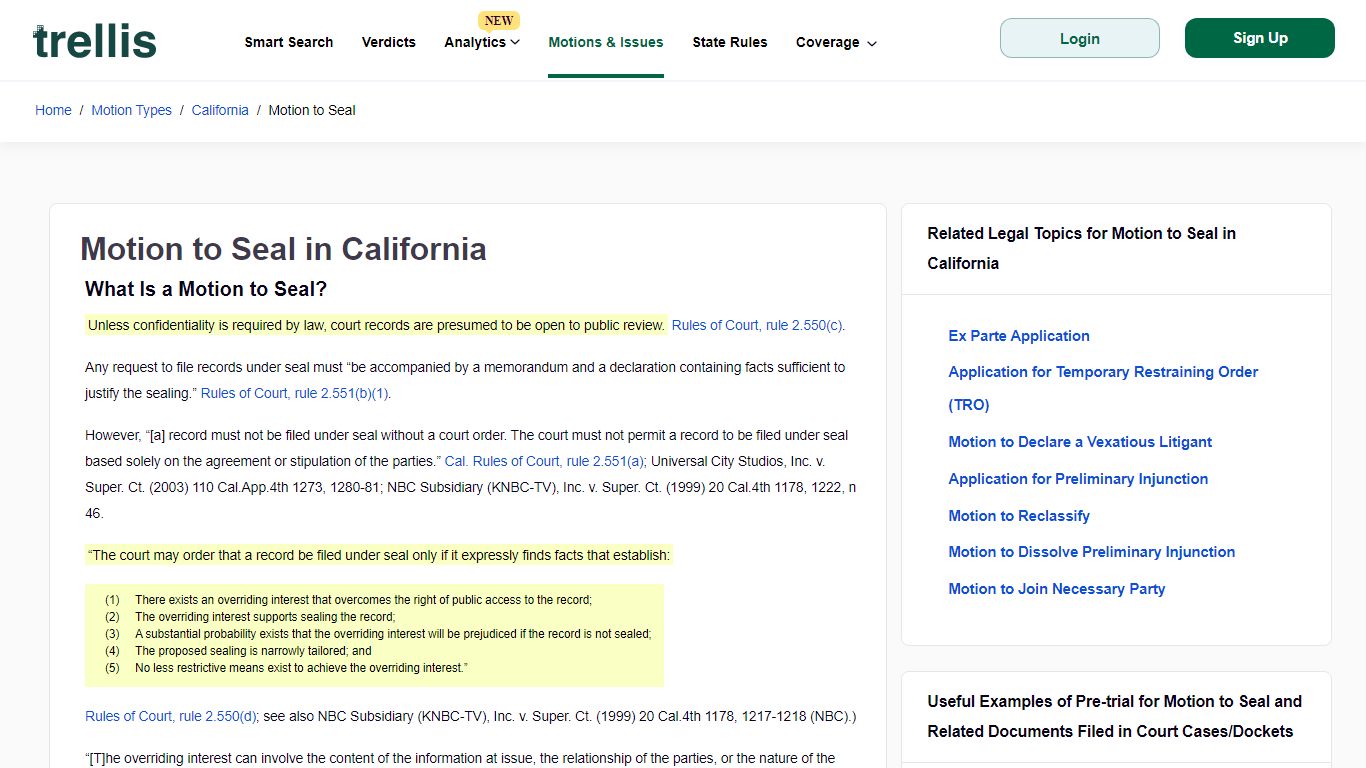Click the 'Motion to Seal in California' heading
This screenshot has height=768, width=1366.
point(283,249)
